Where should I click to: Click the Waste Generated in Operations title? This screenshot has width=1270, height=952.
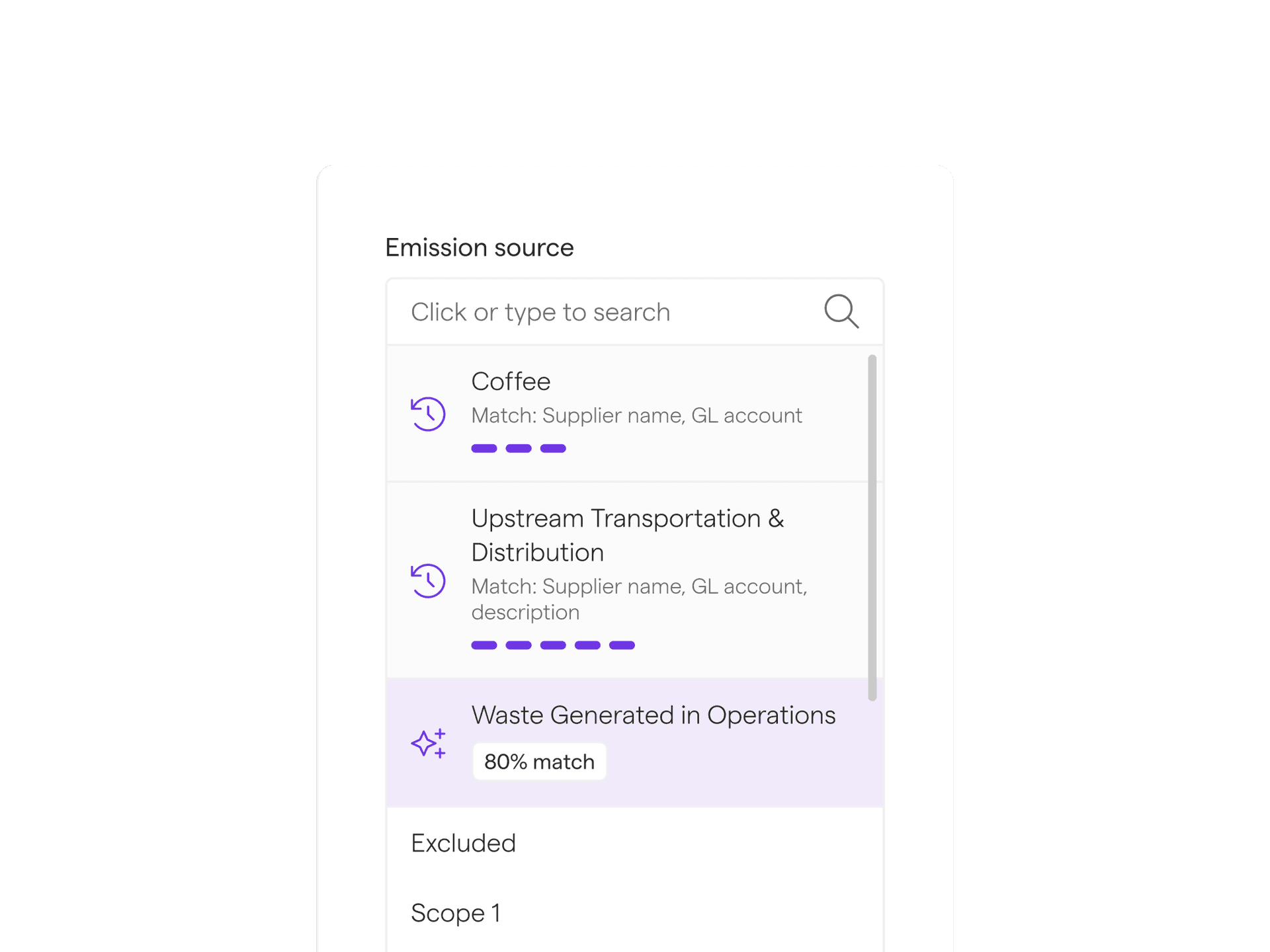654,715
